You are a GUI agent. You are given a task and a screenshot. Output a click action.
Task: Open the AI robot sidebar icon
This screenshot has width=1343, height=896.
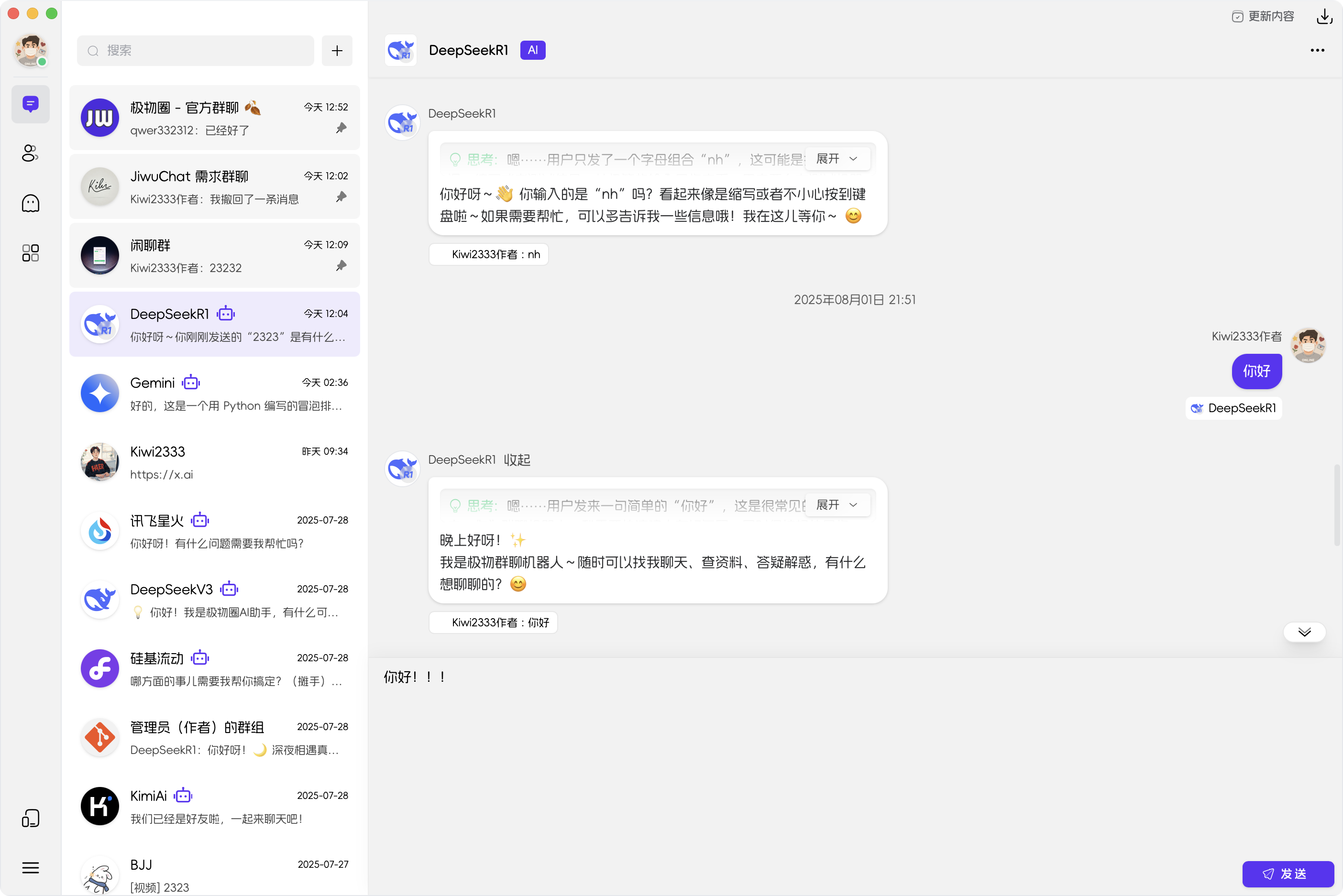pyautogui.click(x=30, y=203)
